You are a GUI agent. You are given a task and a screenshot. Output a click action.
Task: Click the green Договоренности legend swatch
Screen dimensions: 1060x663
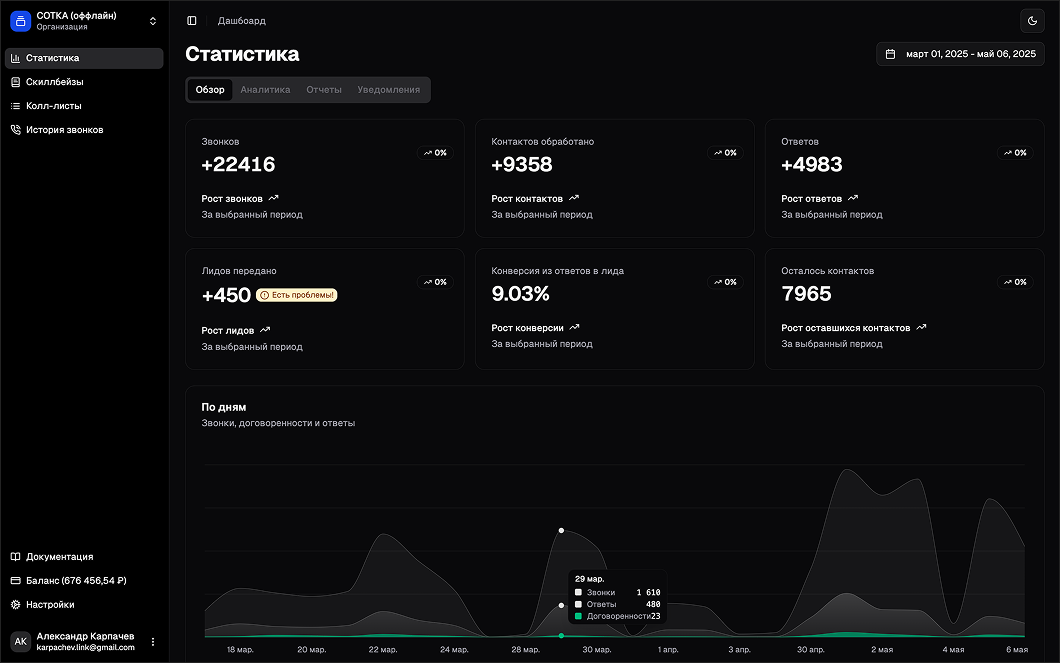[578, 616]
